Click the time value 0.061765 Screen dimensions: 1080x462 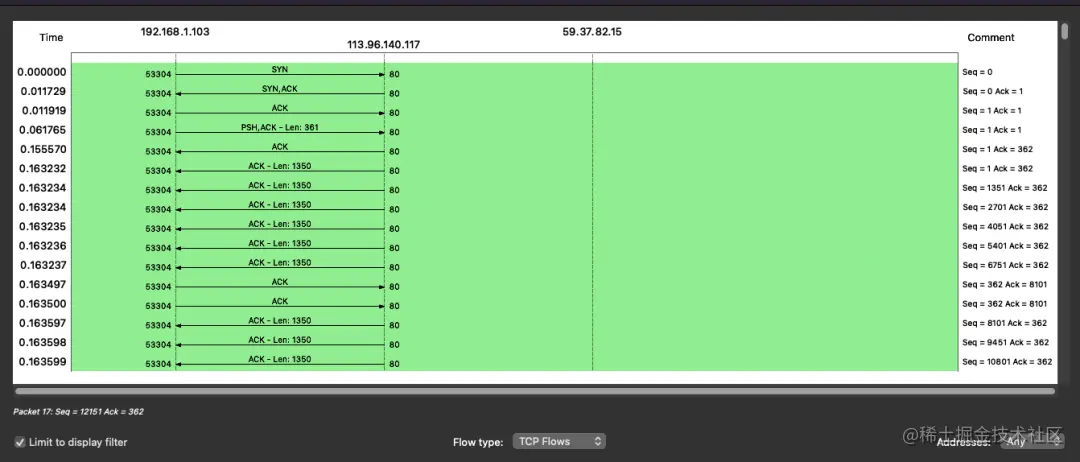(x=43, y=129)
